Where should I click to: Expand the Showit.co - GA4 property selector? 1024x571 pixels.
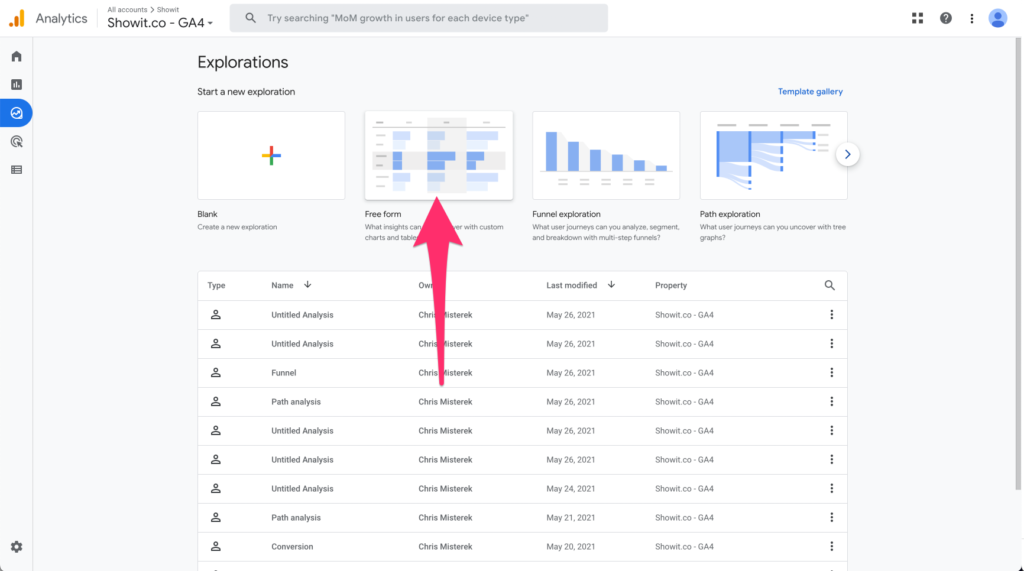[160, 23]
